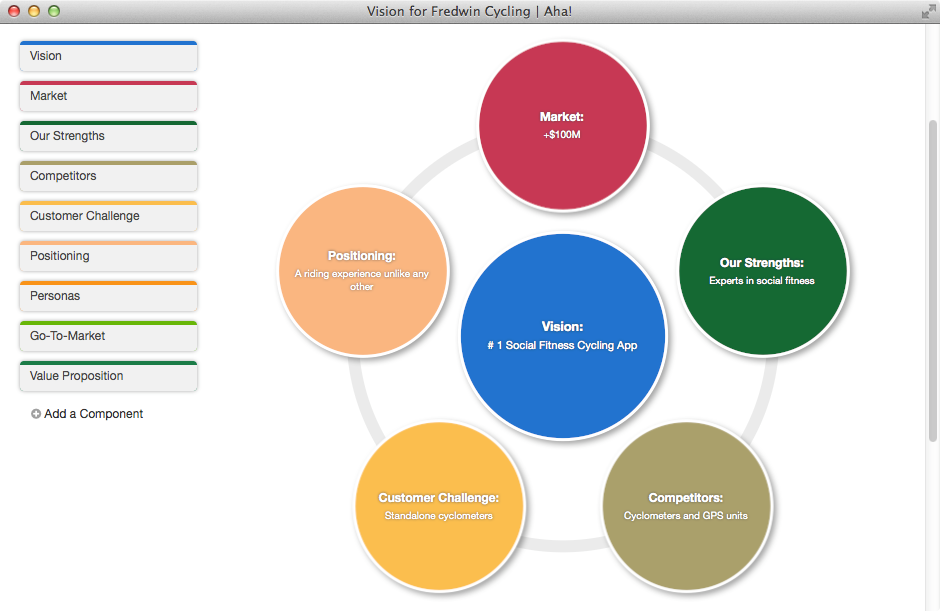Select Competitors from the sidebar list
940x611 pixels.
point(107,176)
